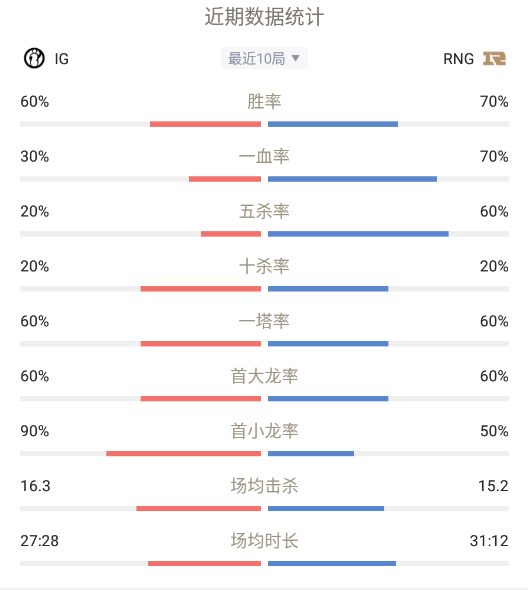Viewport: 528px width, 590px height.
Task: Click the IG team logo icon
Action: [x=34, y=58]
